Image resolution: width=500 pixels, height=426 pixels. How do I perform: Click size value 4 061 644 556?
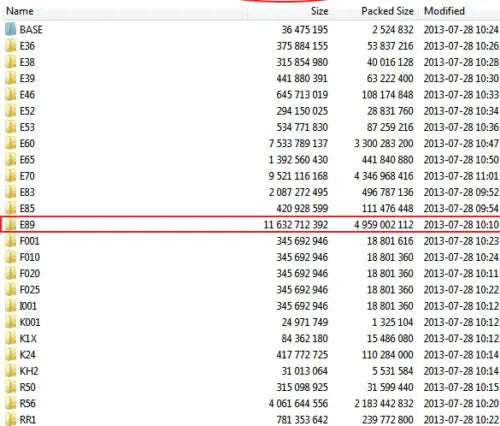[298, 403]
